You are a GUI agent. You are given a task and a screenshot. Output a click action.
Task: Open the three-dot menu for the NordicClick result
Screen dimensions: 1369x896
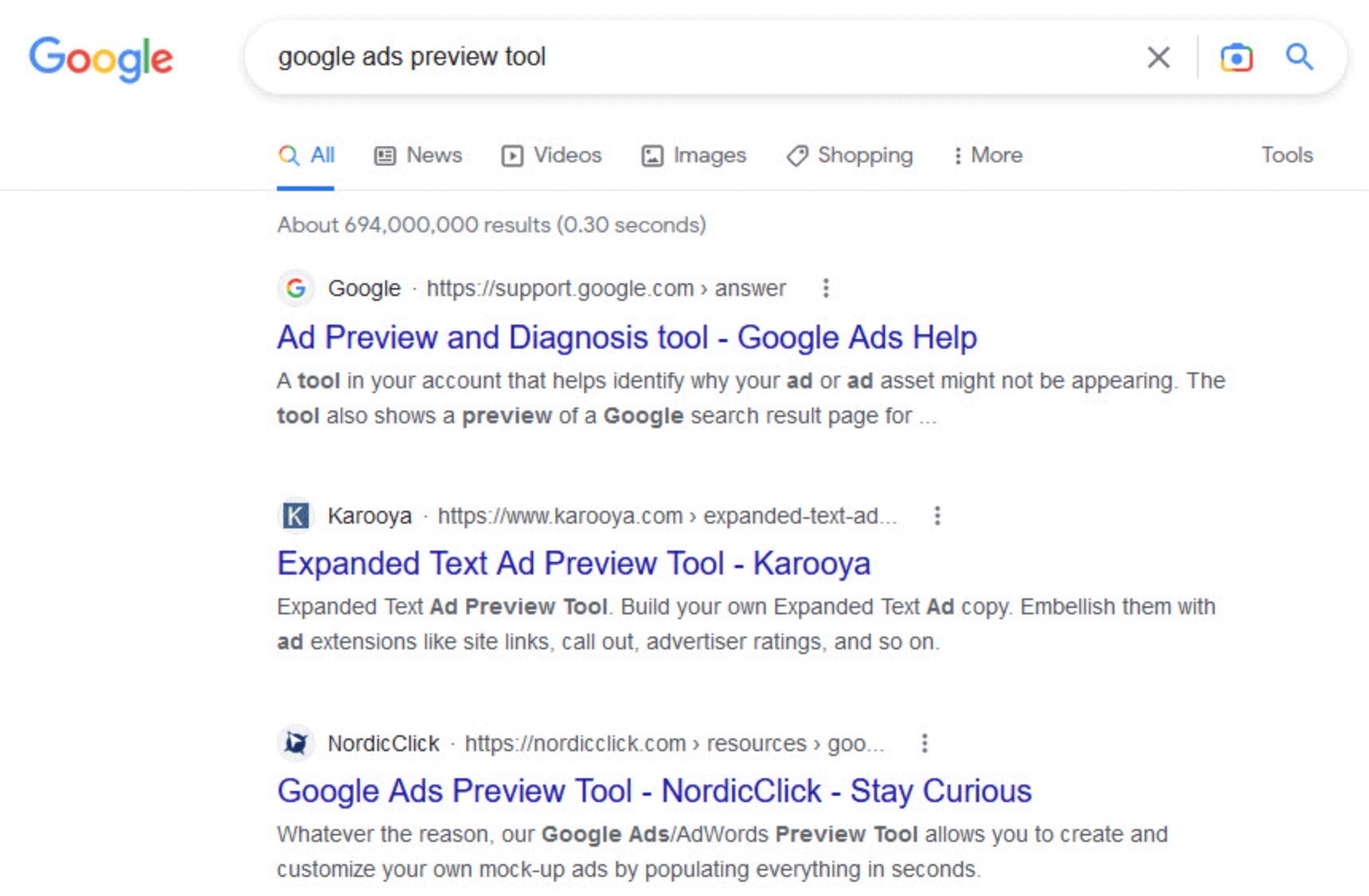pyautogui.click(x=924, y=743)
